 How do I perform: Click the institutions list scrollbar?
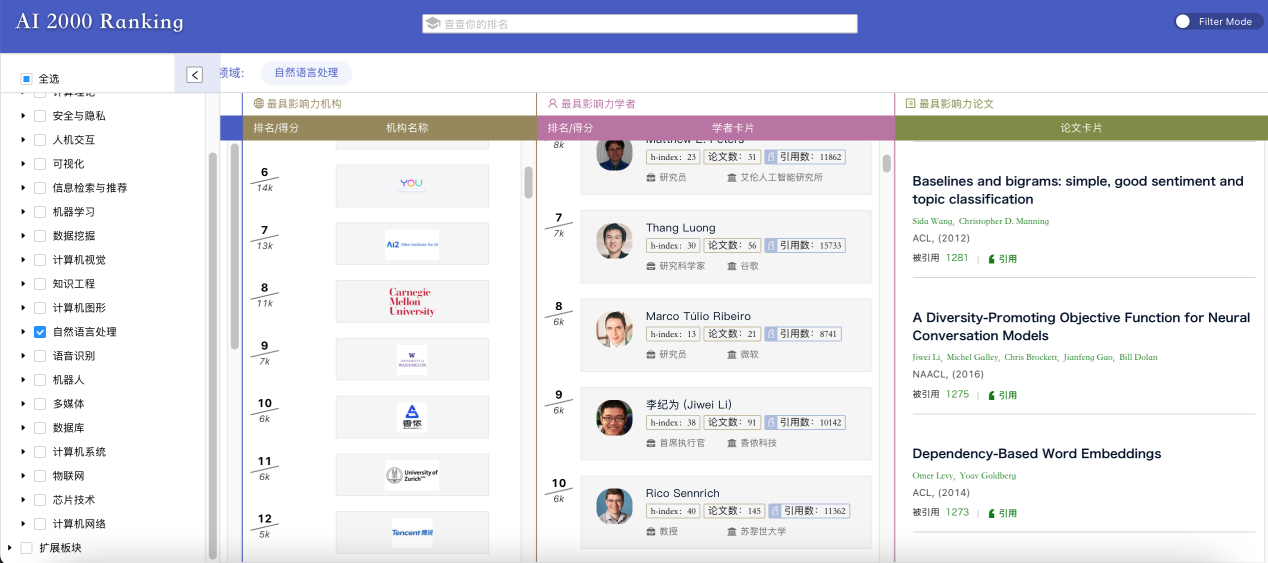[x=529, y=182]
